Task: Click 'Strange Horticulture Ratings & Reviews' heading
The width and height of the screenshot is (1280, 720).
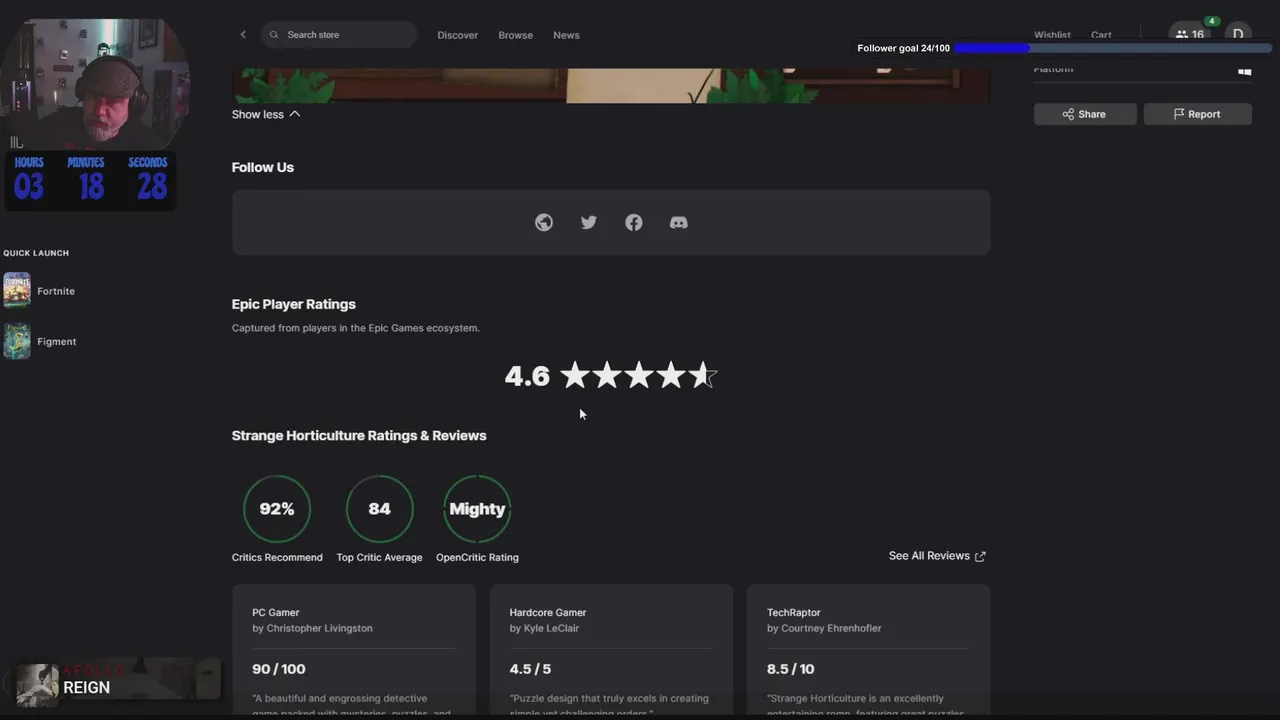Action: tap(359, 436)
